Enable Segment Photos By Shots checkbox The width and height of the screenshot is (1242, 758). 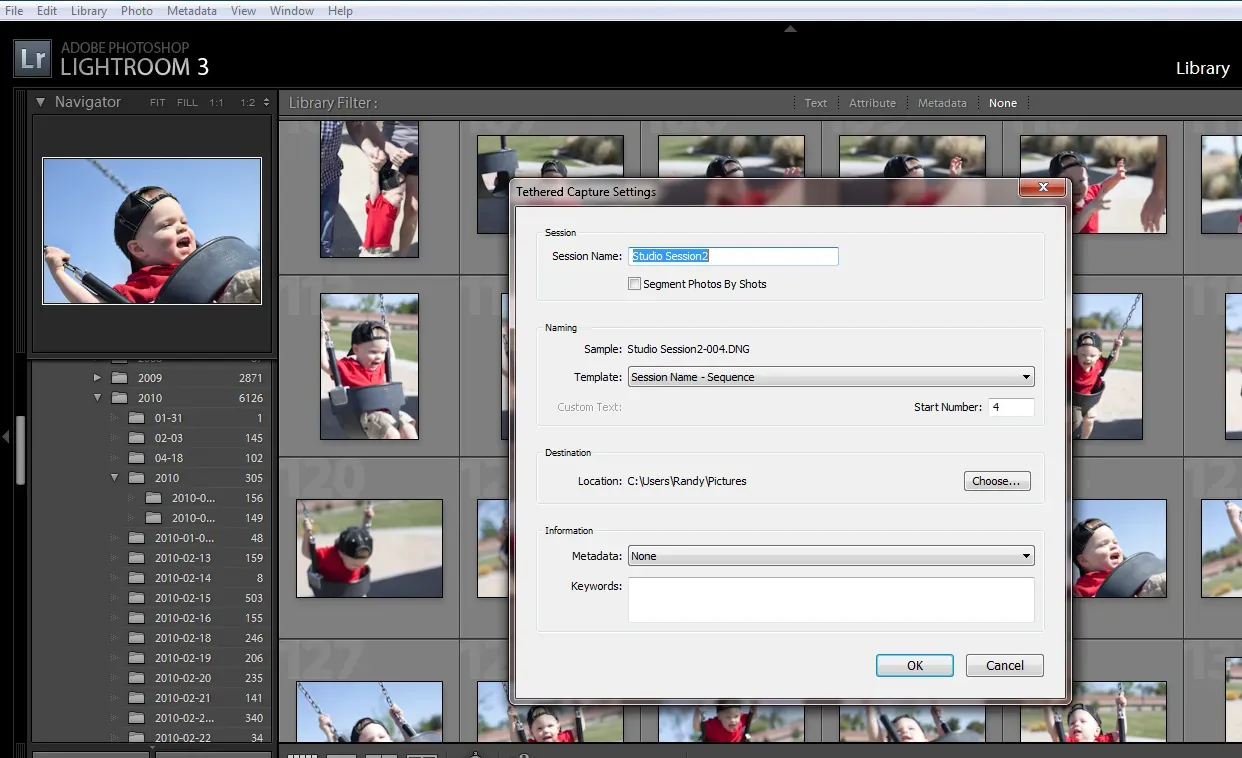[634, 284]
